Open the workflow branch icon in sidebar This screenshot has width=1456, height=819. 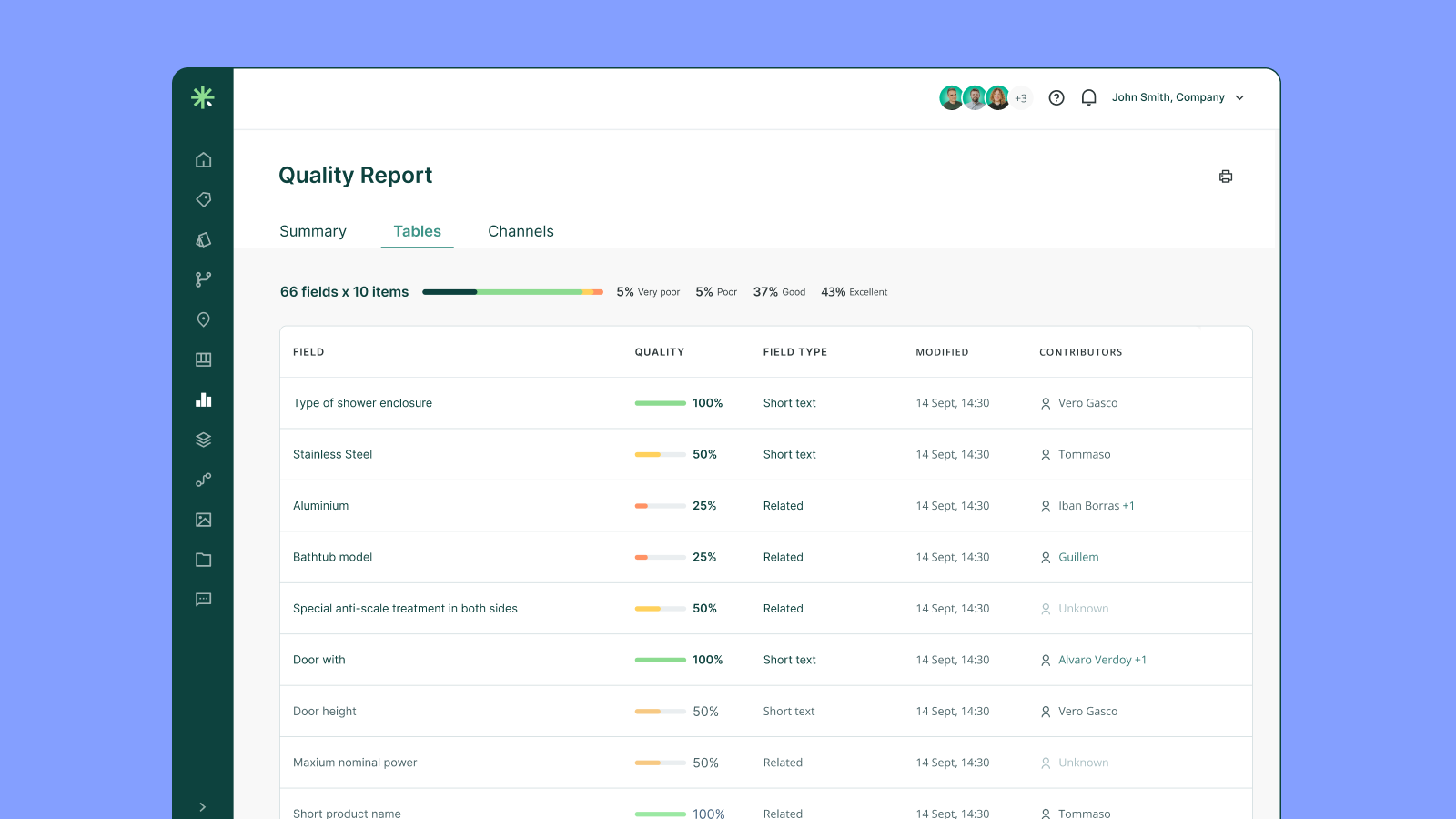(x=203, y=279)
